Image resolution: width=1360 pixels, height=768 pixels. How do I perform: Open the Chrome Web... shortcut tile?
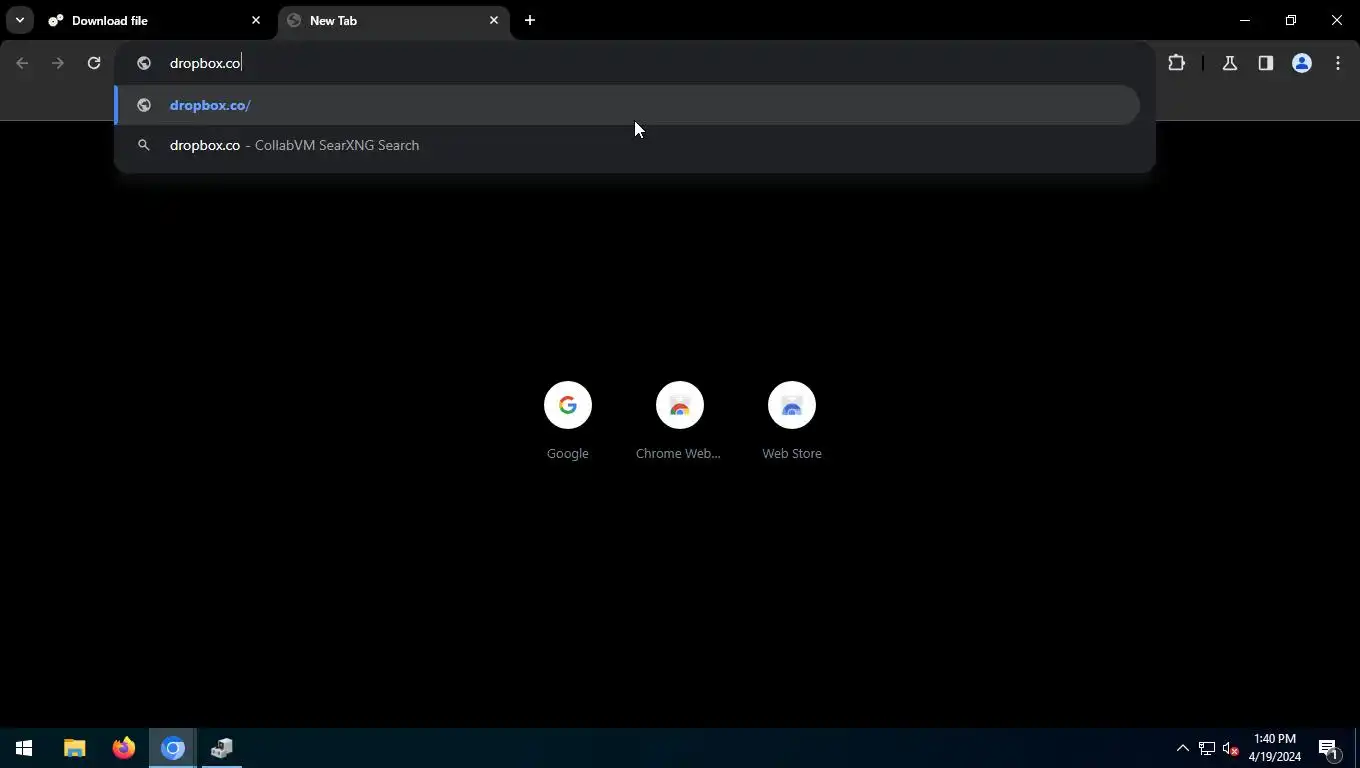coord(680,420)
